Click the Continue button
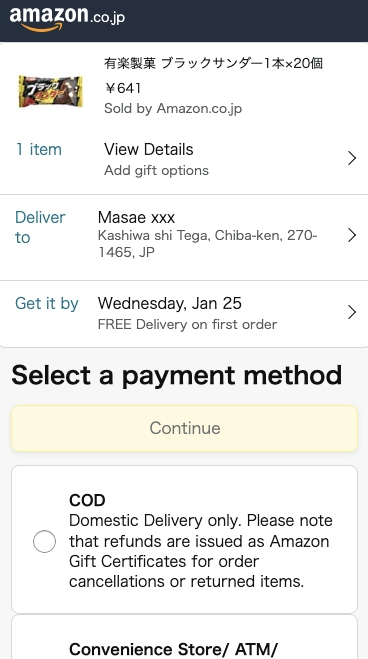368x659 pixels. click(x=184, y=428)
